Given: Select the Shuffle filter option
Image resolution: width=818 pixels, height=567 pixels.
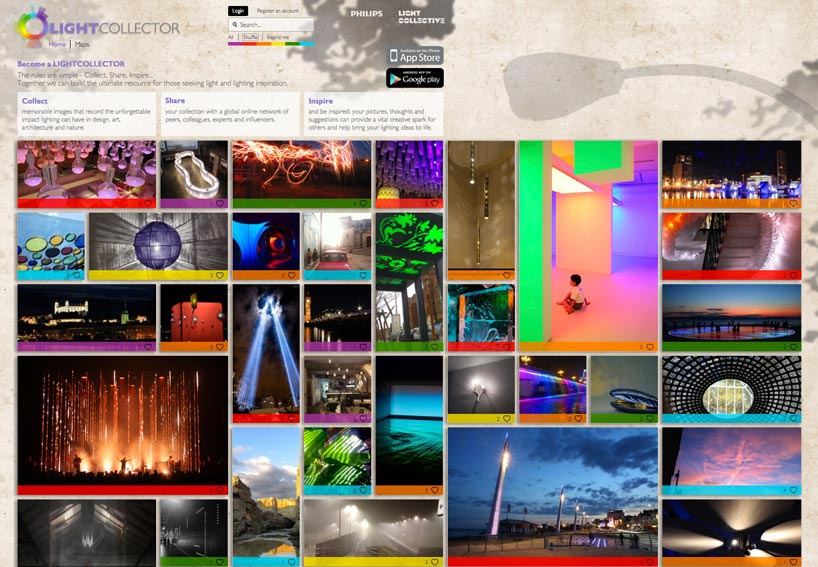Looking at the screenshot, I should [x=250, y=37].
